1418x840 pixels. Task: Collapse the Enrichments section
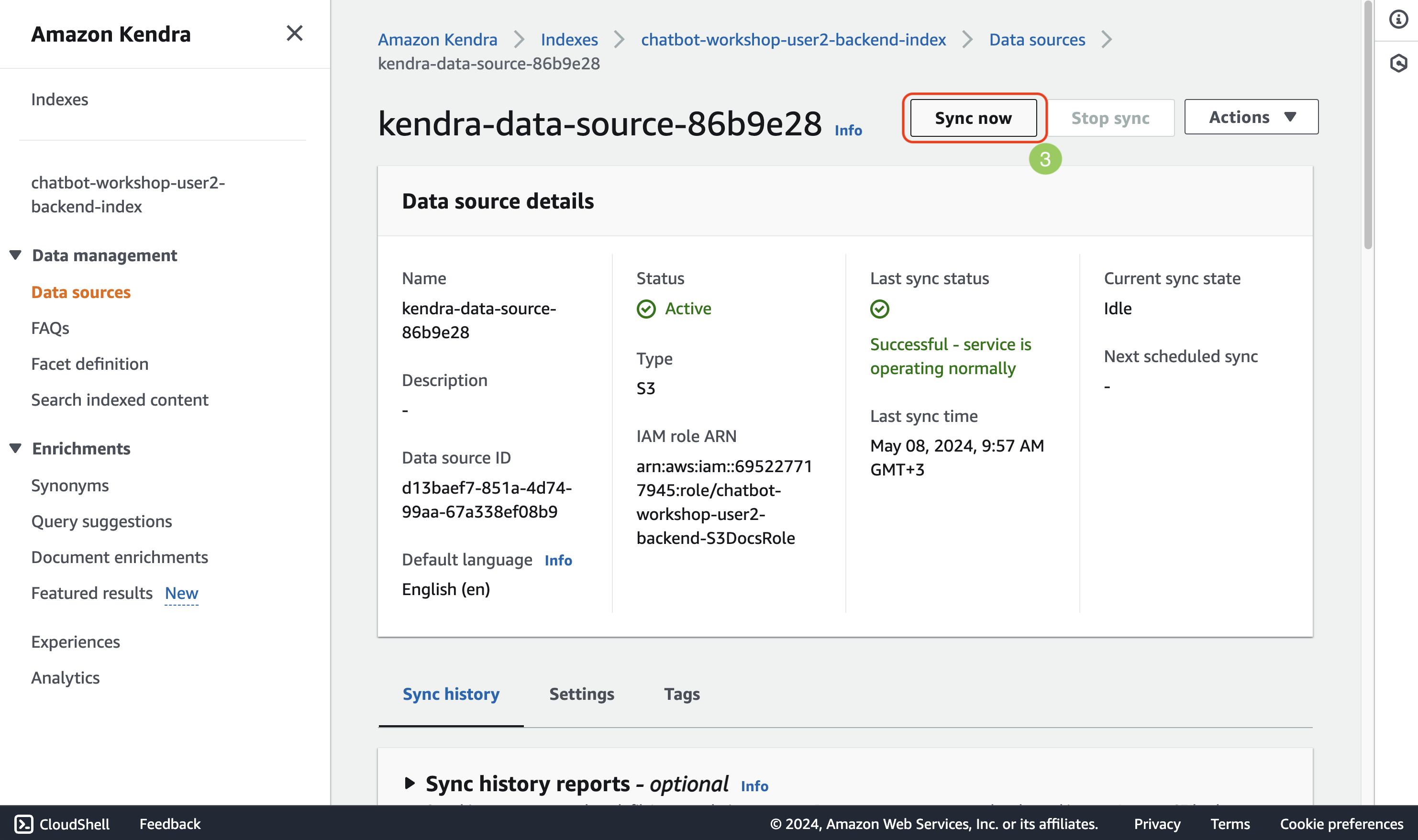coord(16,448)
